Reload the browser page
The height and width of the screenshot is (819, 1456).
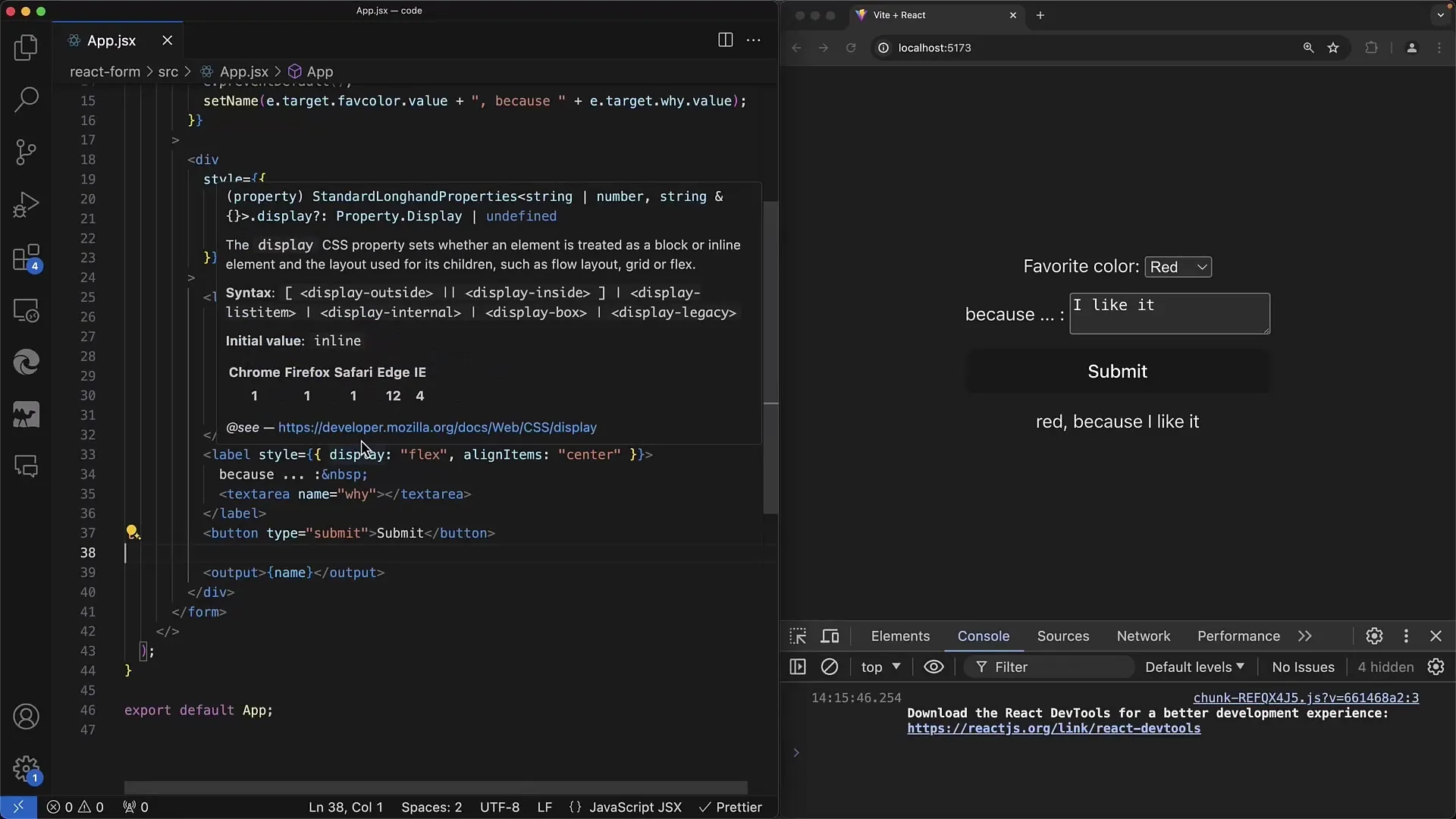coord(851,48)
